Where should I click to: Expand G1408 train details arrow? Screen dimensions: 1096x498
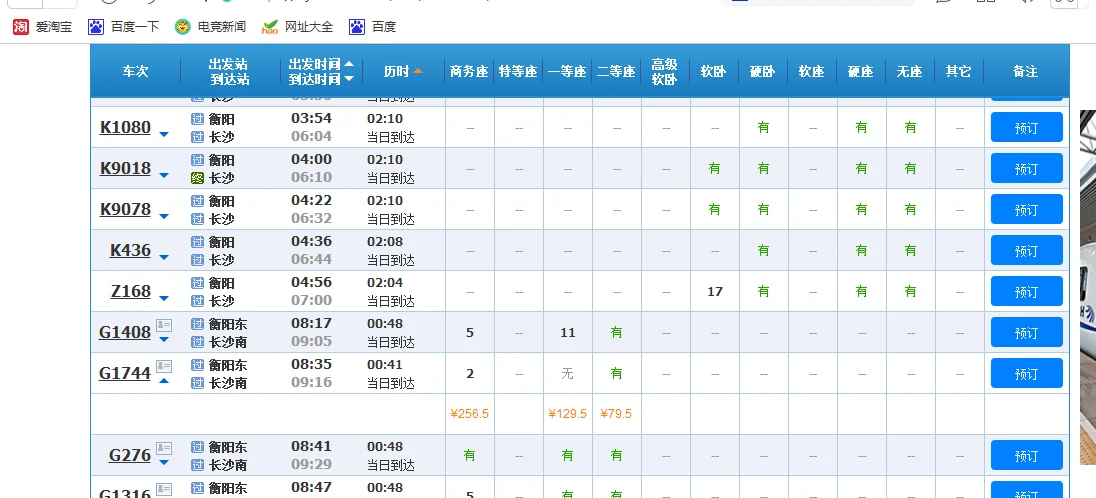[164, 340]
